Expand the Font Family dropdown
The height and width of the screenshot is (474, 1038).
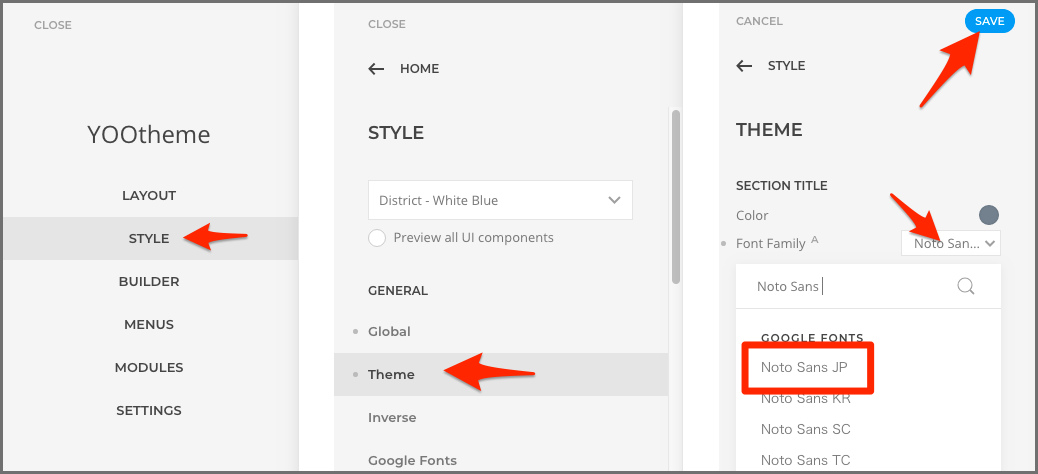point(950,243)
